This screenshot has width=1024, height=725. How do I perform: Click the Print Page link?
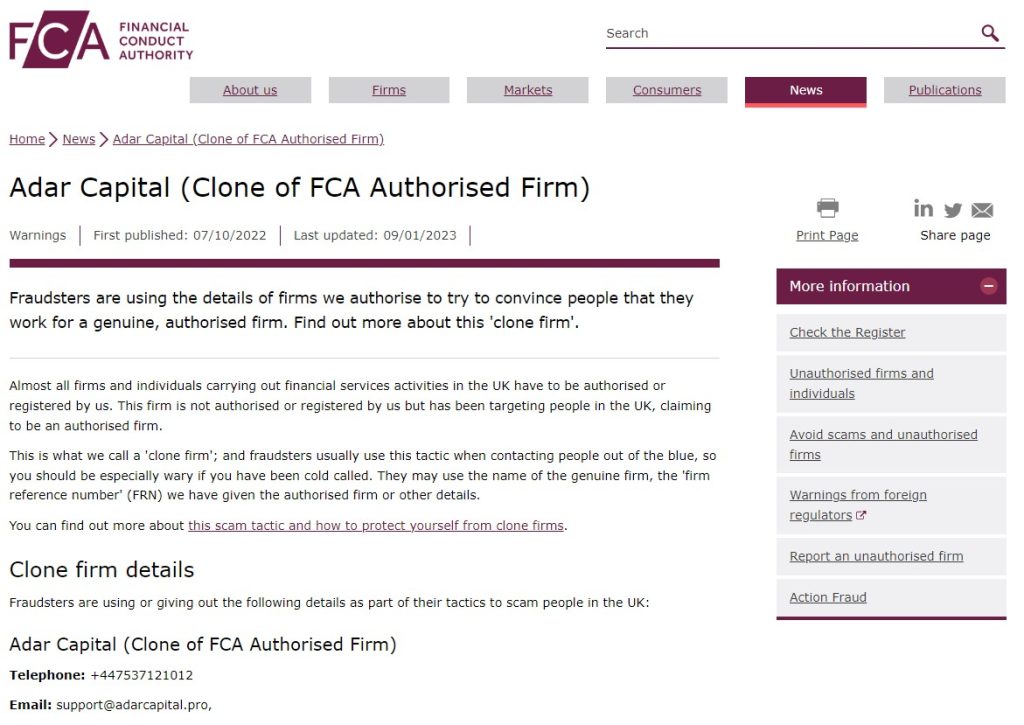tap(827, 235)
